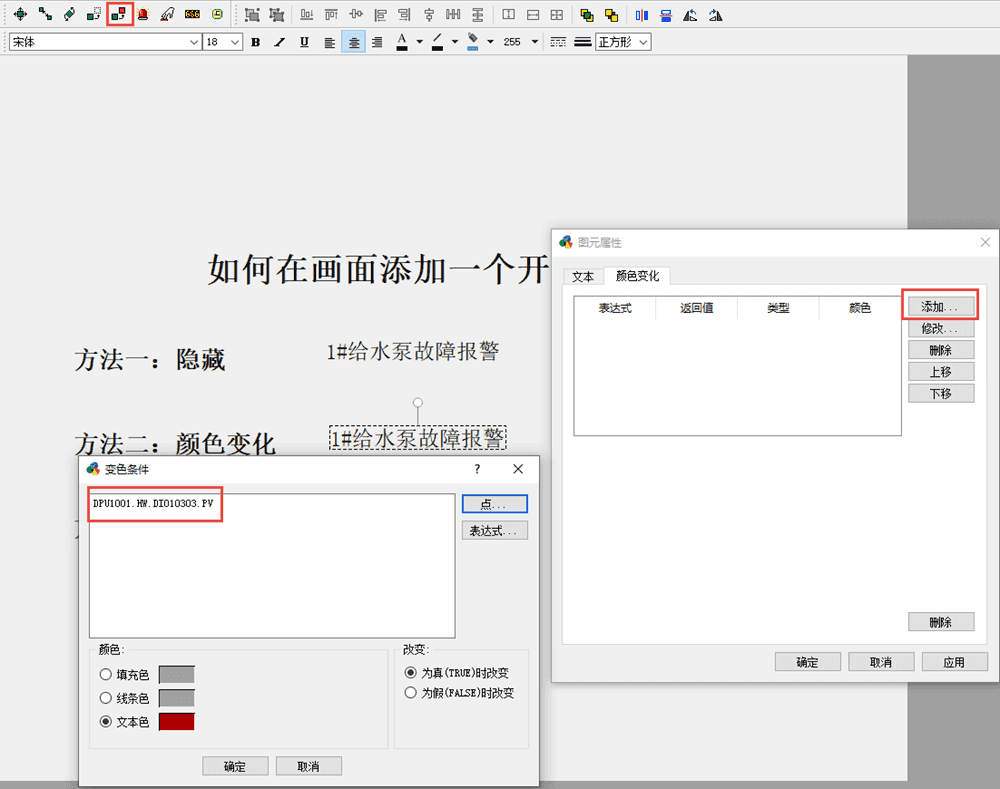Toggle underline text formatting
1000x789 pixels.
tap(304, 42)
